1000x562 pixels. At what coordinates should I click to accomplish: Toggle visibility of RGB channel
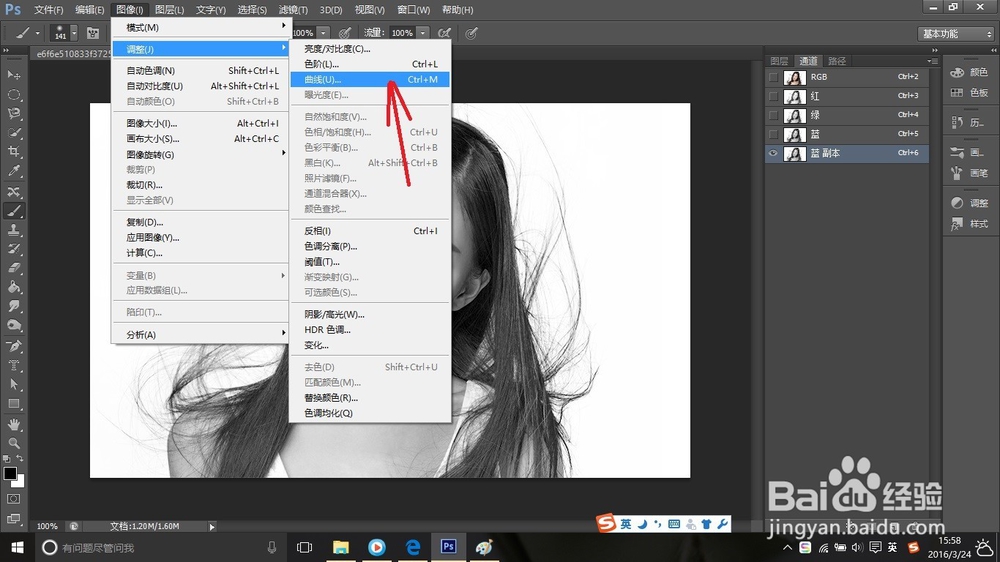pyautogui.click(x=774, y=77)
